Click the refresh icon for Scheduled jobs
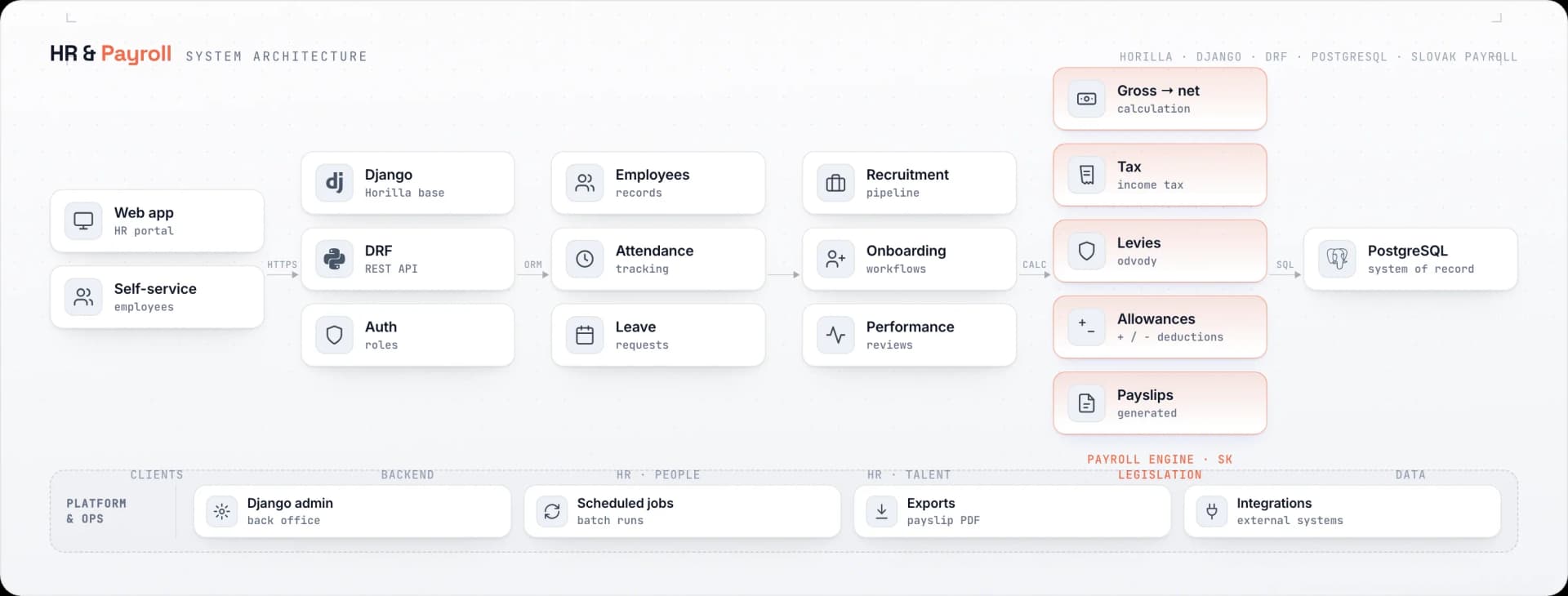Image resolution: width=1568 pixels, height=596 pixels. point(552,511)
